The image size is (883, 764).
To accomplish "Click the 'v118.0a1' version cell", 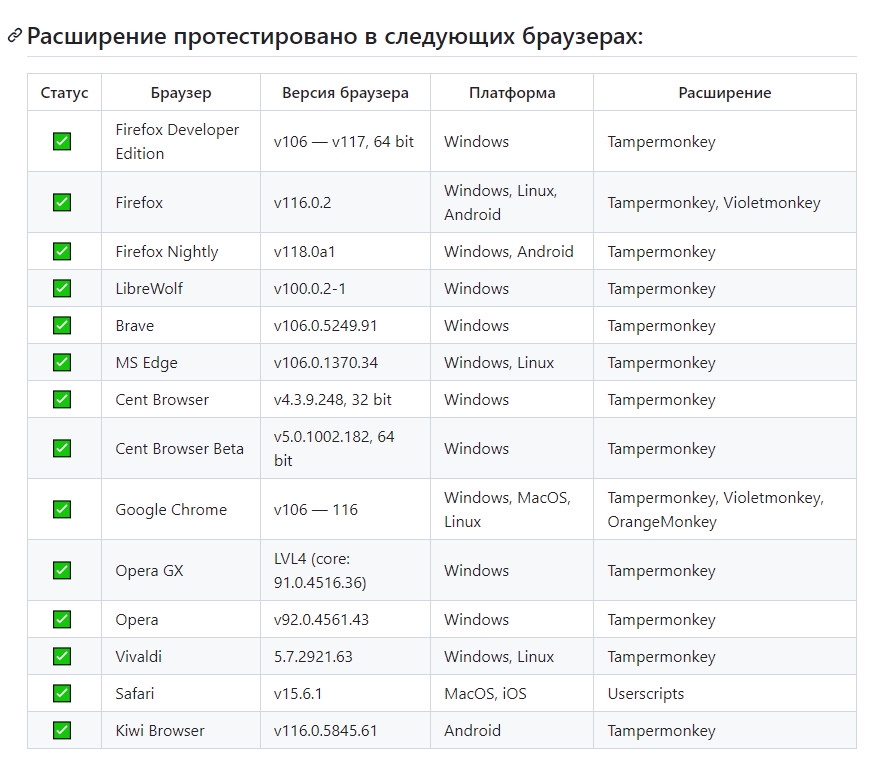I will [x=345, y=251].
